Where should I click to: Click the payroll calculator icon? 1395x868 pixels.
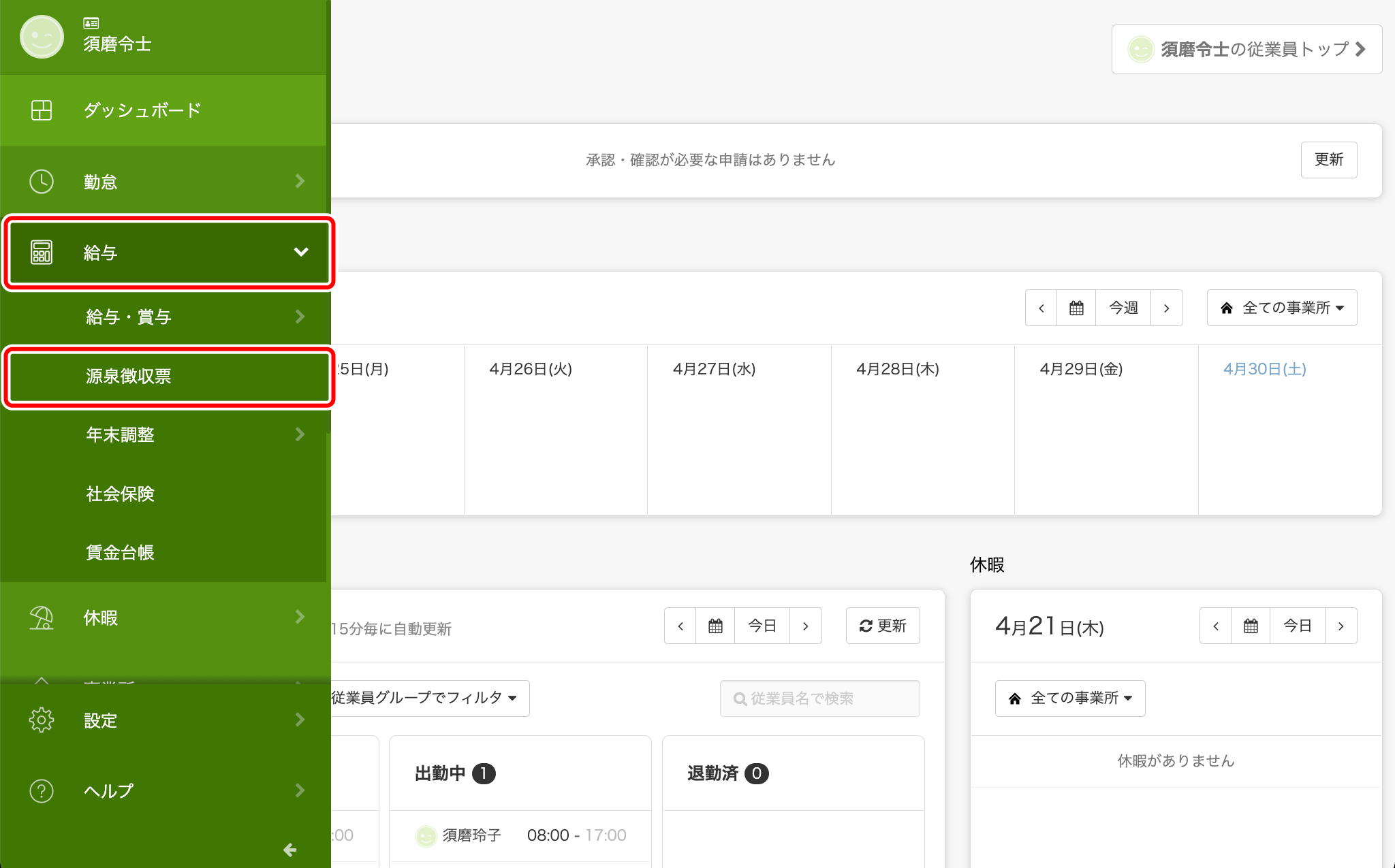(x=42, y=253)
